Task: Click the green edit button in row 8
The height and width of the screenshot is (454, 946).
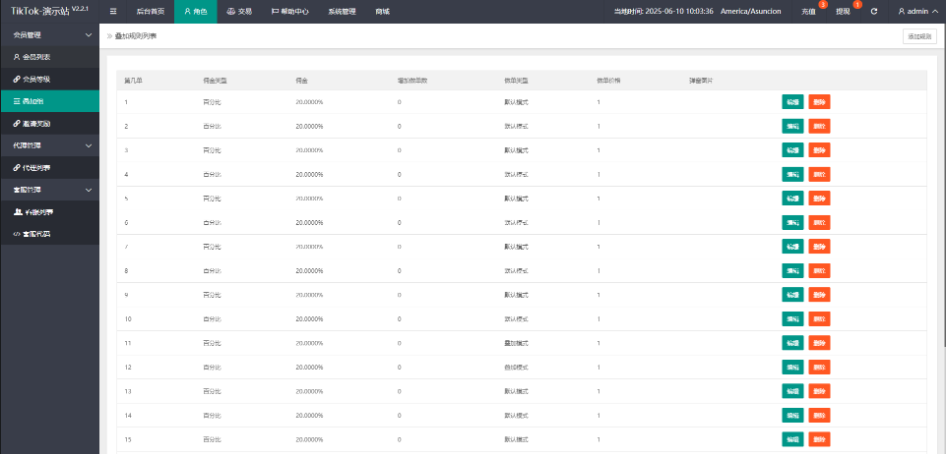Action: [793, 271]
